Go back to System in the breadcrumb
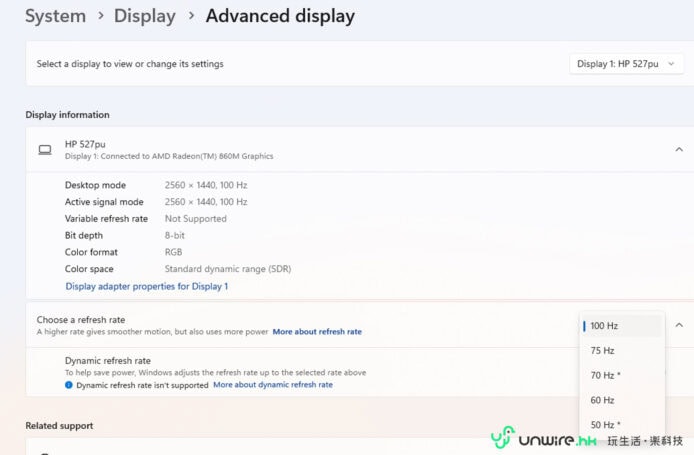694x455 pixels. (x=55, y=16)
